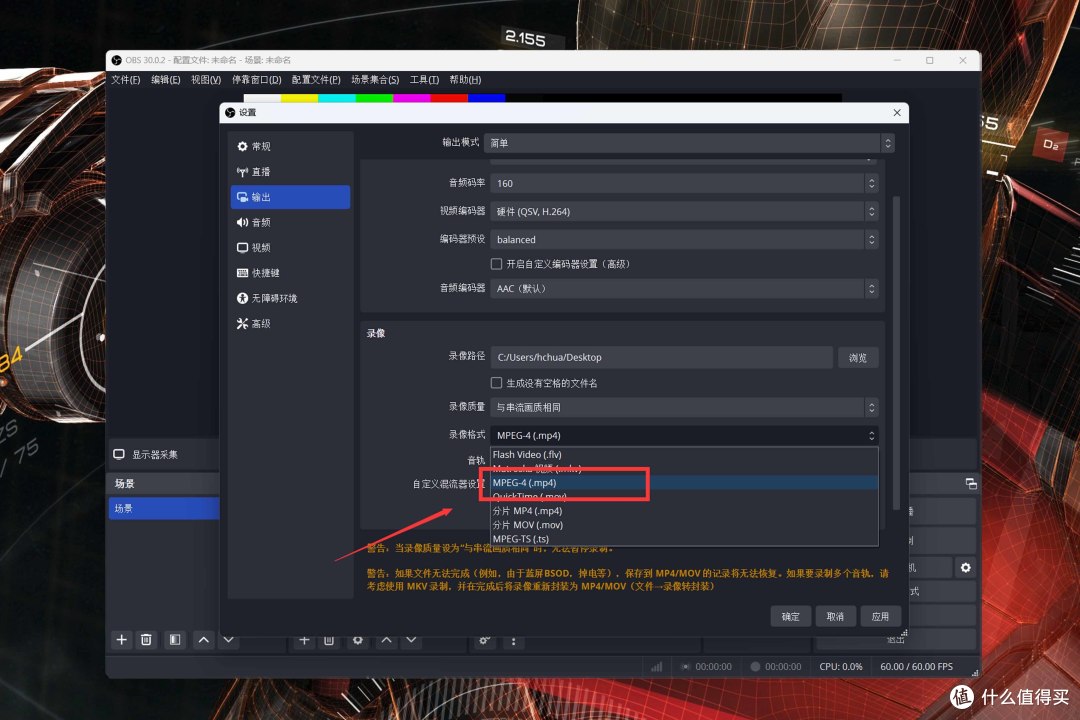The width and height of the screenshot is (1080, 720).
Task: Move the scene down with the arrow icon
Action: click(x=229, y=641)
